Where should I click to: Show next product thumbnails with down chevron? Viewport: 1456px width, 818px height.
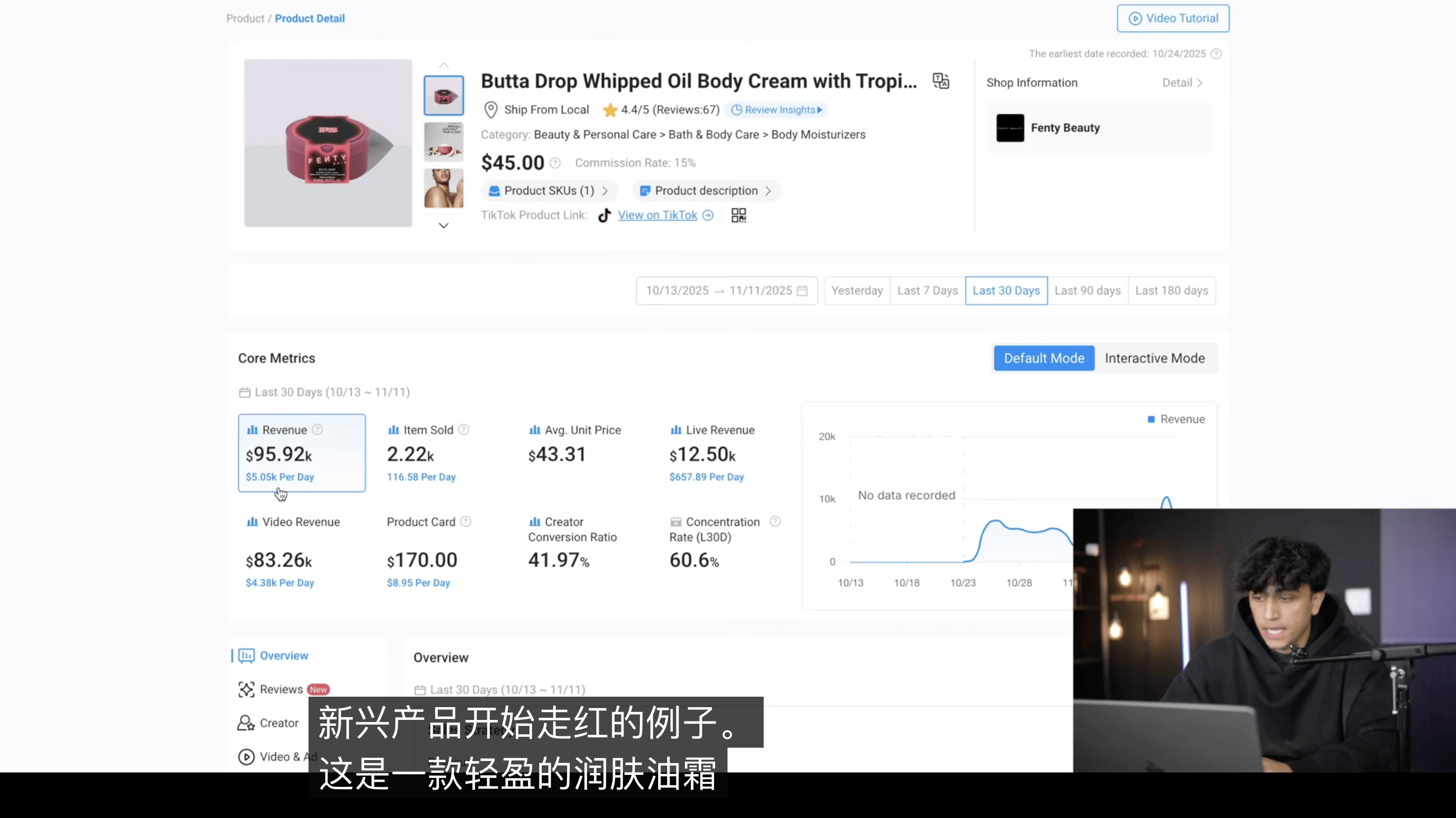pos(444,226)
